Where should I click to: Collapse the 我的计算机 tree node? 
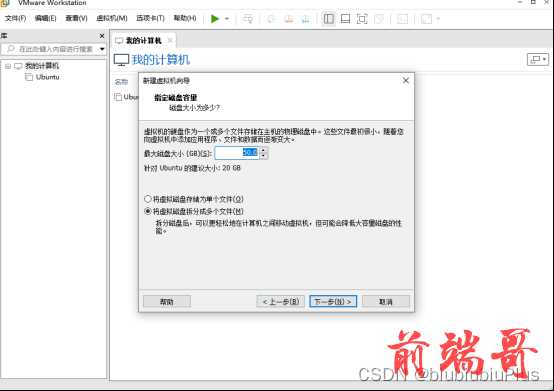[x=8, y=66]
